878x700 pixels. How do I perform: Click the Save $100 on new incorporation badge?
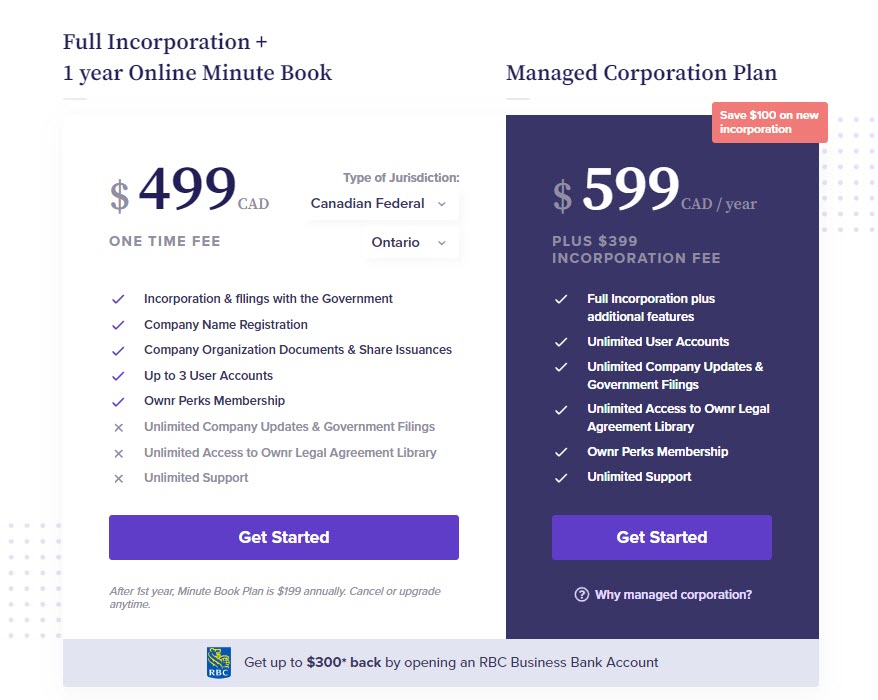pyautogui.click(x=769, y=122)
